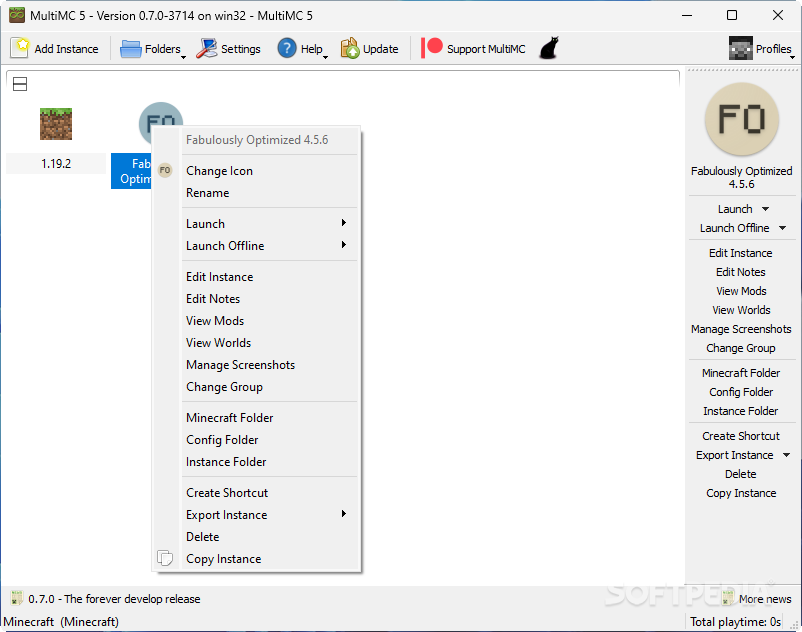Click Copy Instance in right sidebar

point(741,493)
